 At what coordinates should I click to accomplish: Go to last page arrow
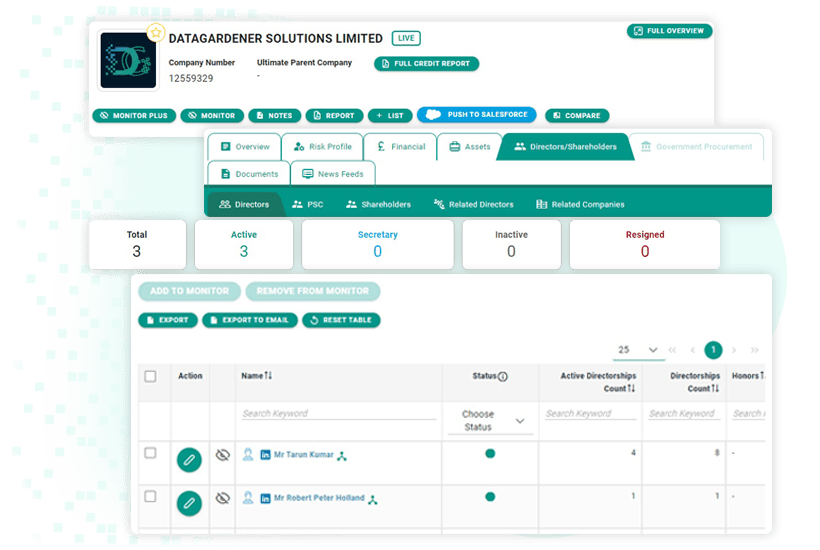(755, 350)
